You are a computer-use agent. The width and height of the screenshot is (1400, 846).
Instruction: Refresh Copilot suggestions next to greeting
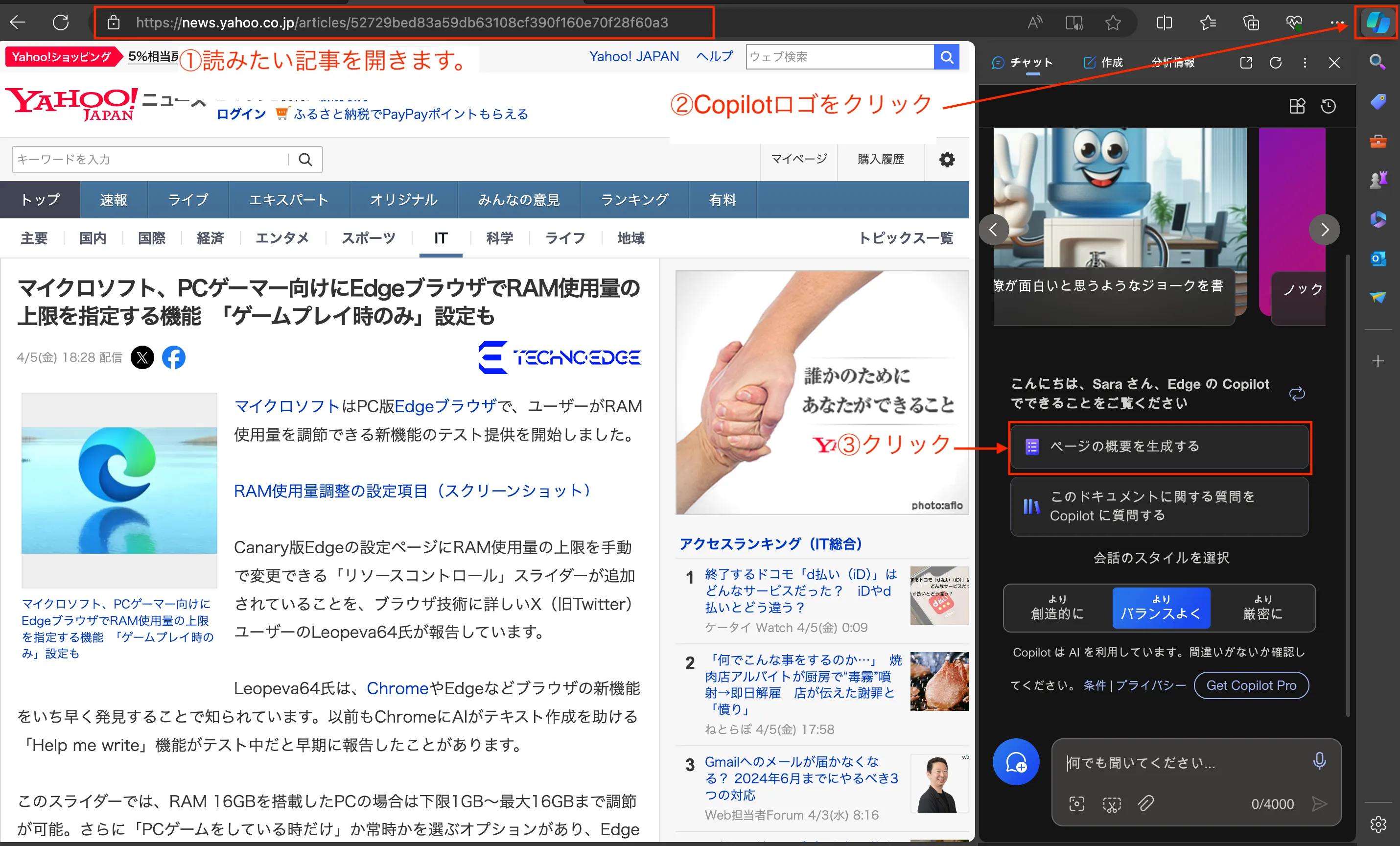[1297, 394]
